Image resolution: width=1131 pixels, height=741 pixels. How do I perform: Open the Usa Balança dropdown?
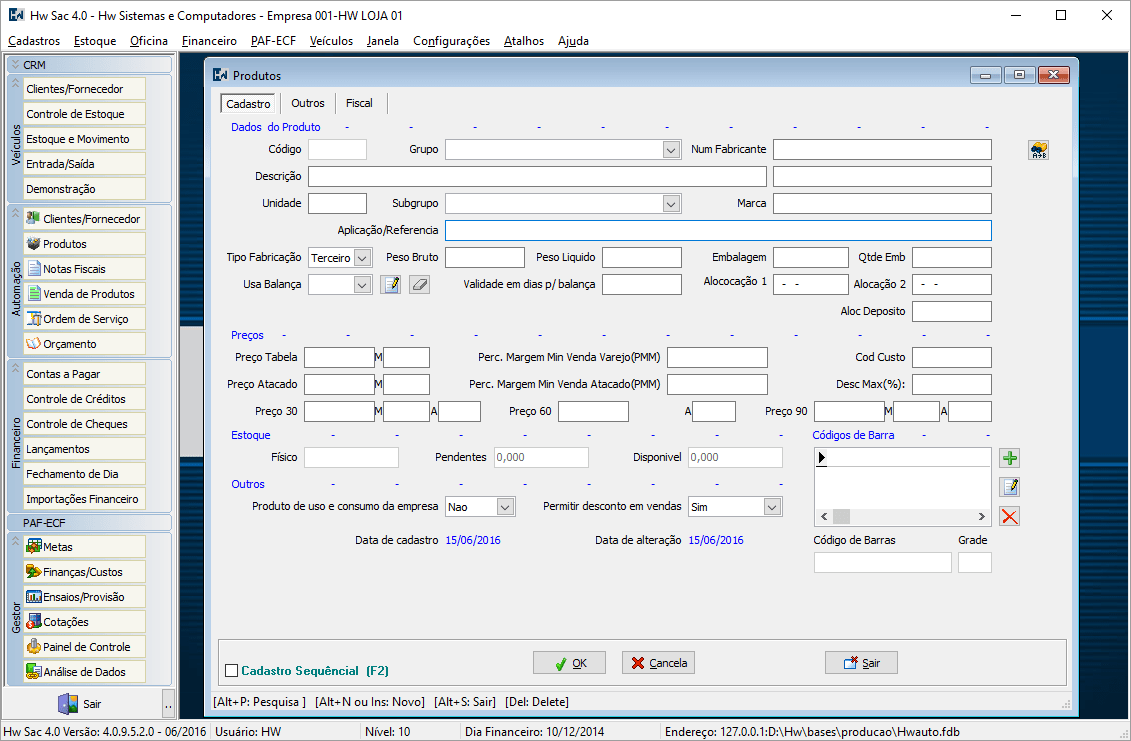(x=363, y=285)
